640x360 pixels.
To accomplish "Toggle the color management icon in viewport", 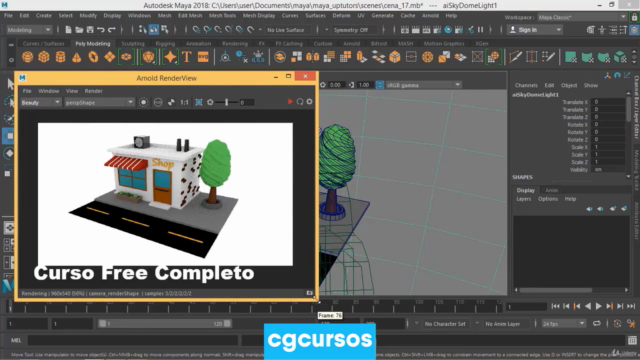I will [380, 85].
